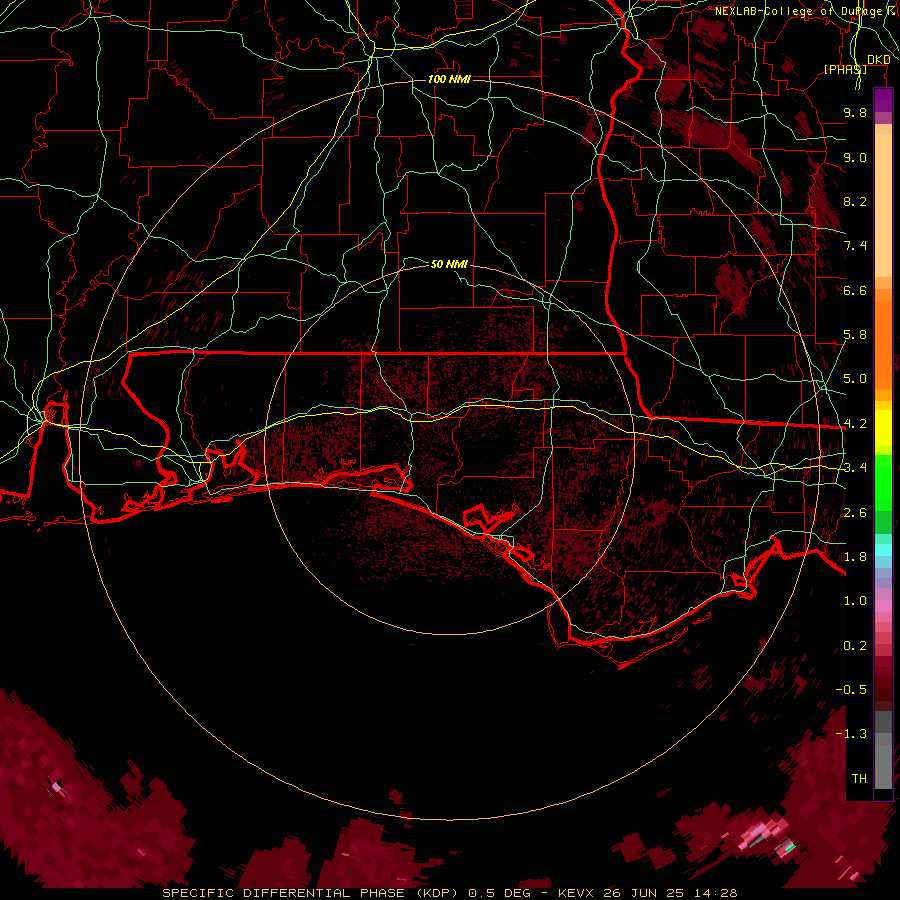Select the 5.0 value on the color scale
This screenshot has height=900, width=900.
tap(855, 379)
